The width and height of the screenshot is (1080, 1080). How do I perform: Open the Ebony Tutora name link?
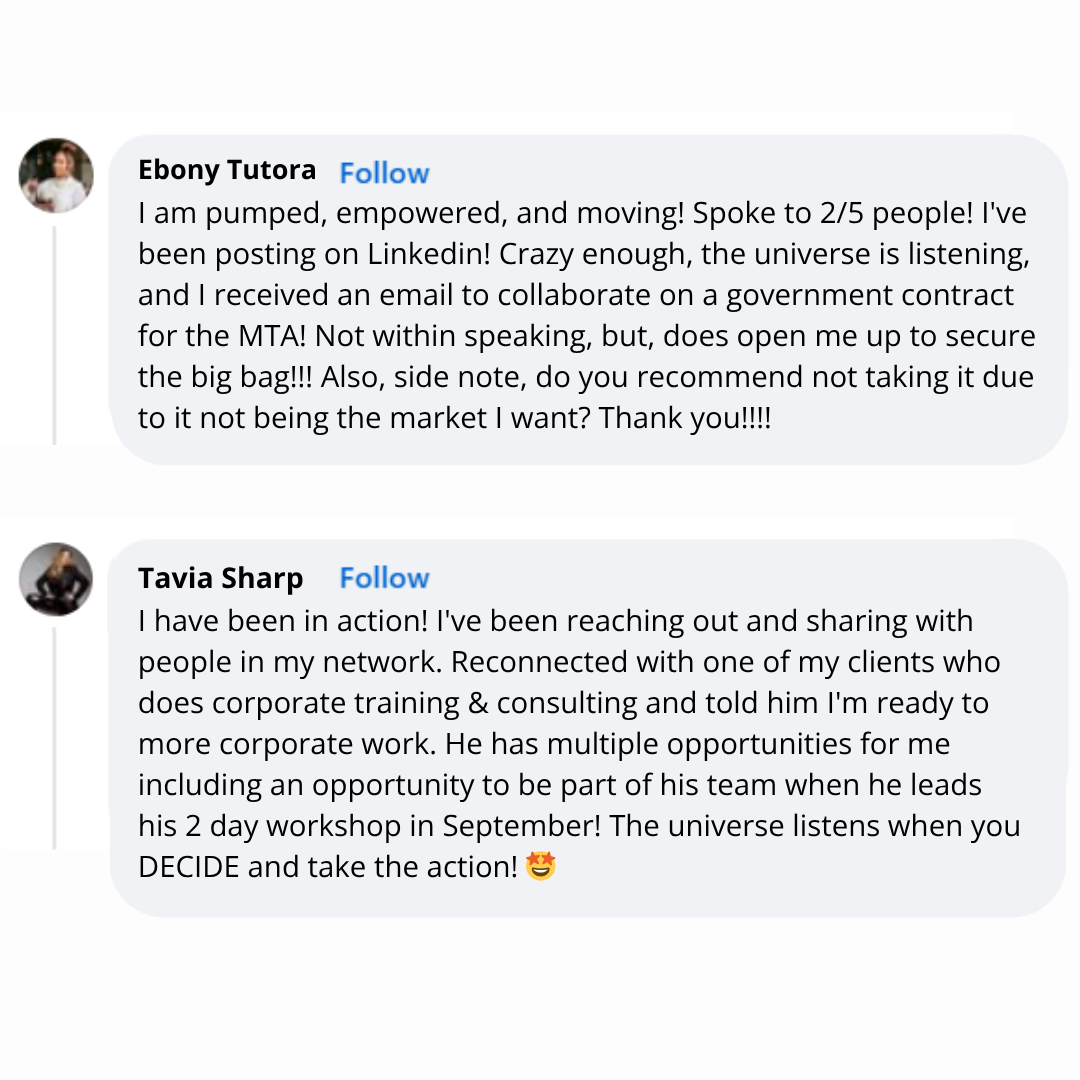[x=227, y=171]
